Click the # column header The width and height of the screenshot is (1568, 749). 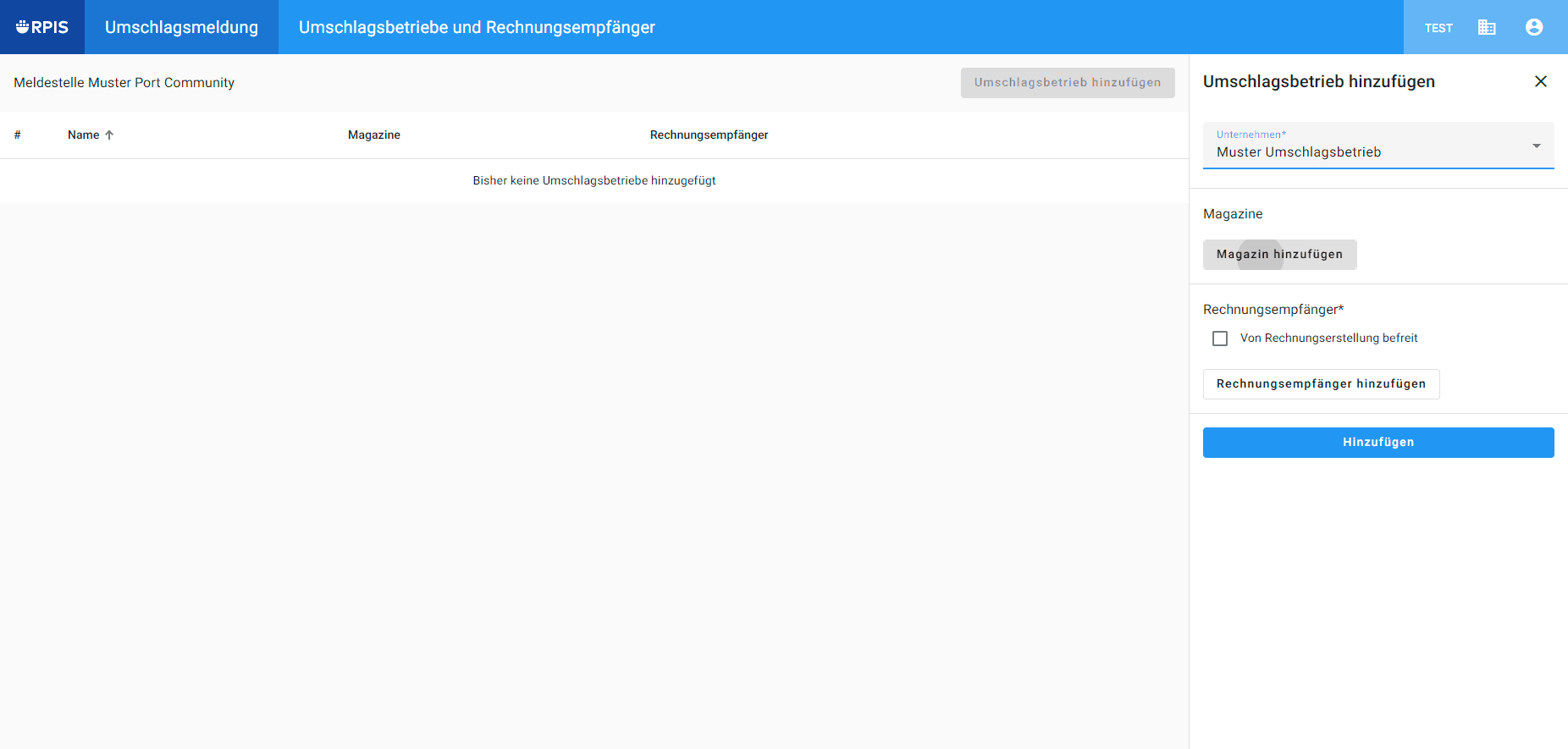[x=17, y=135]
